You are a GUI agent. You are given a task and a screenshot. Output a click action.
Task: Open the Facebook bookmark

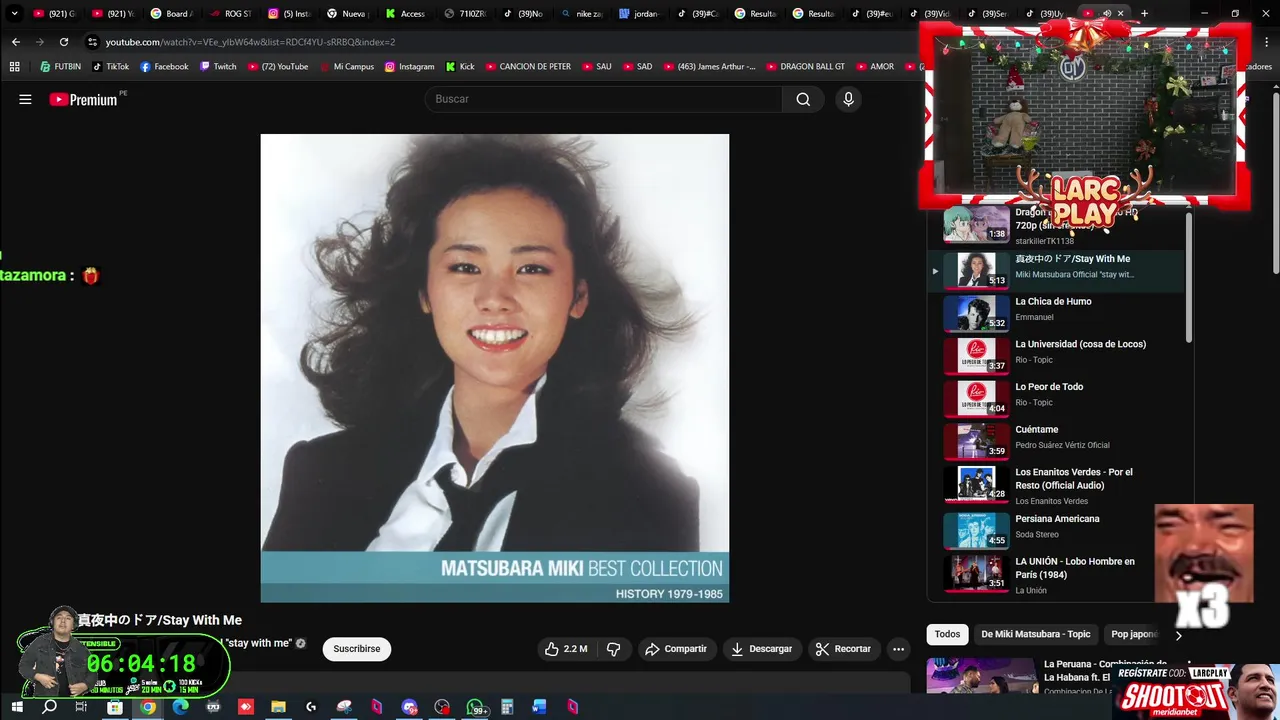point(164,67)
